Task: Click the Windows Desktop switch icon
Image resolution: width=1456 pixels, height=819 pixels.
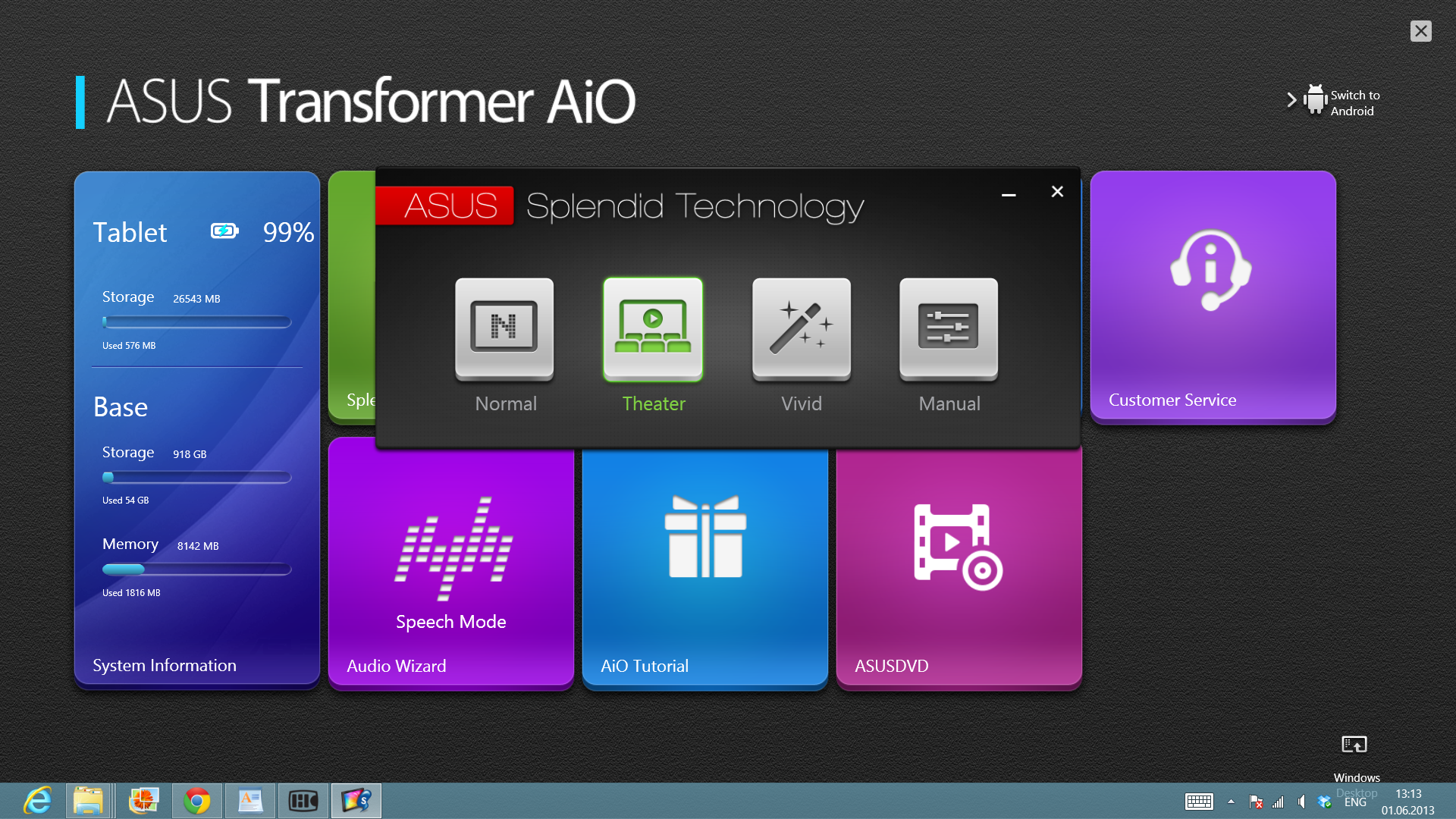Action: click(x=1354, y=745)
